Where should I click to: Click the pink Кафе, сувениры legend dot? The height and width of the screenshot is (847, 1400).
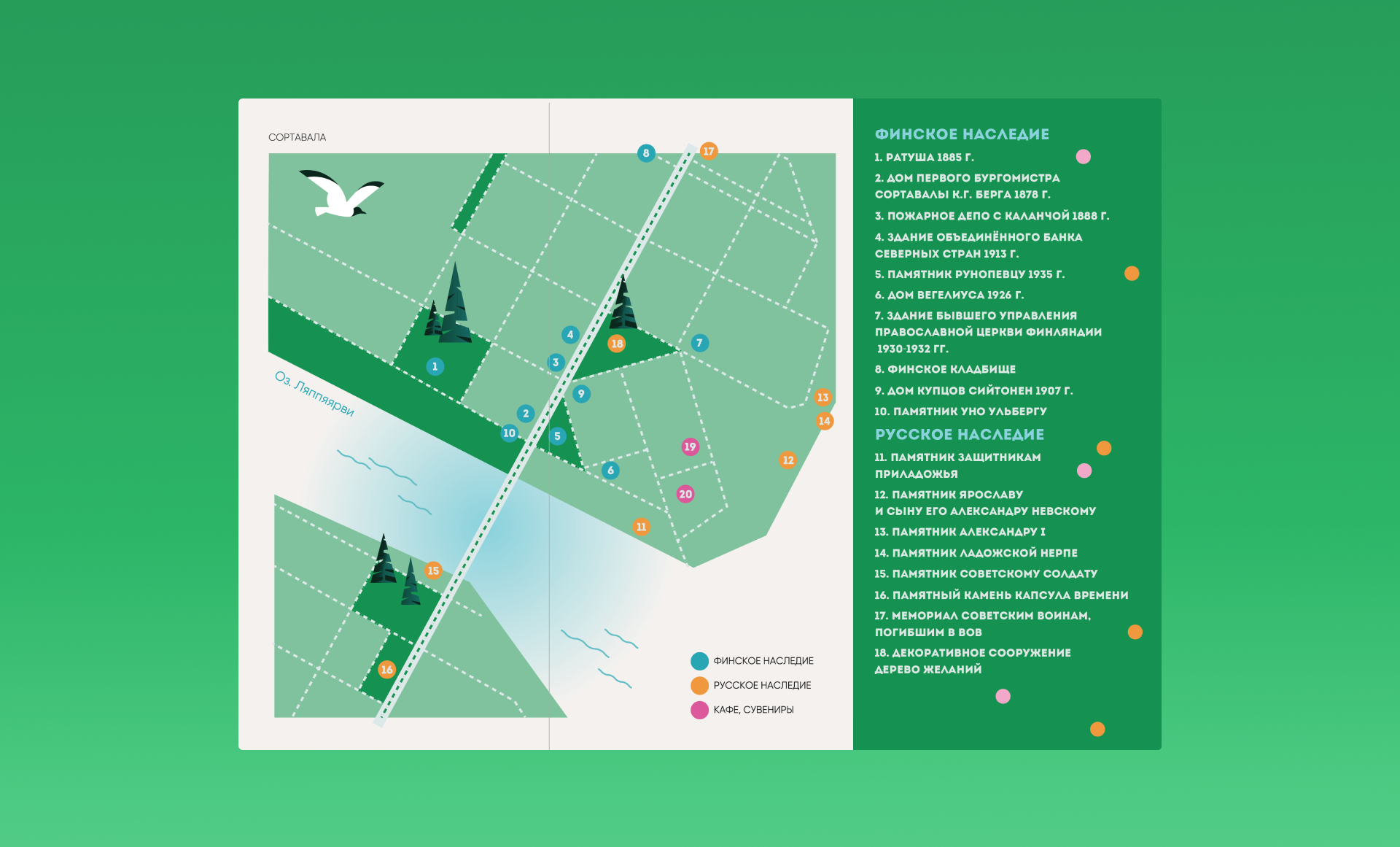pyautogui.click(x=699, y=710)
